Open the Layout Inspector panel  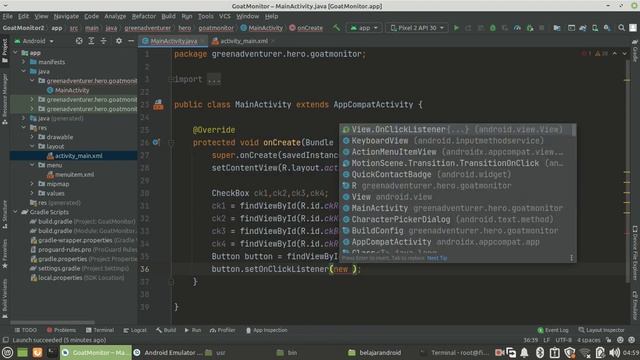(x=601, y=330)
